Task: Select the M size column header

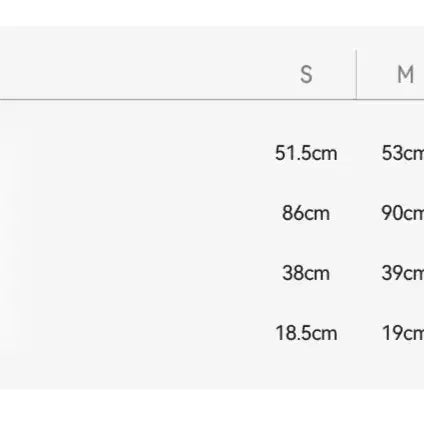Action: pos(406,74)
